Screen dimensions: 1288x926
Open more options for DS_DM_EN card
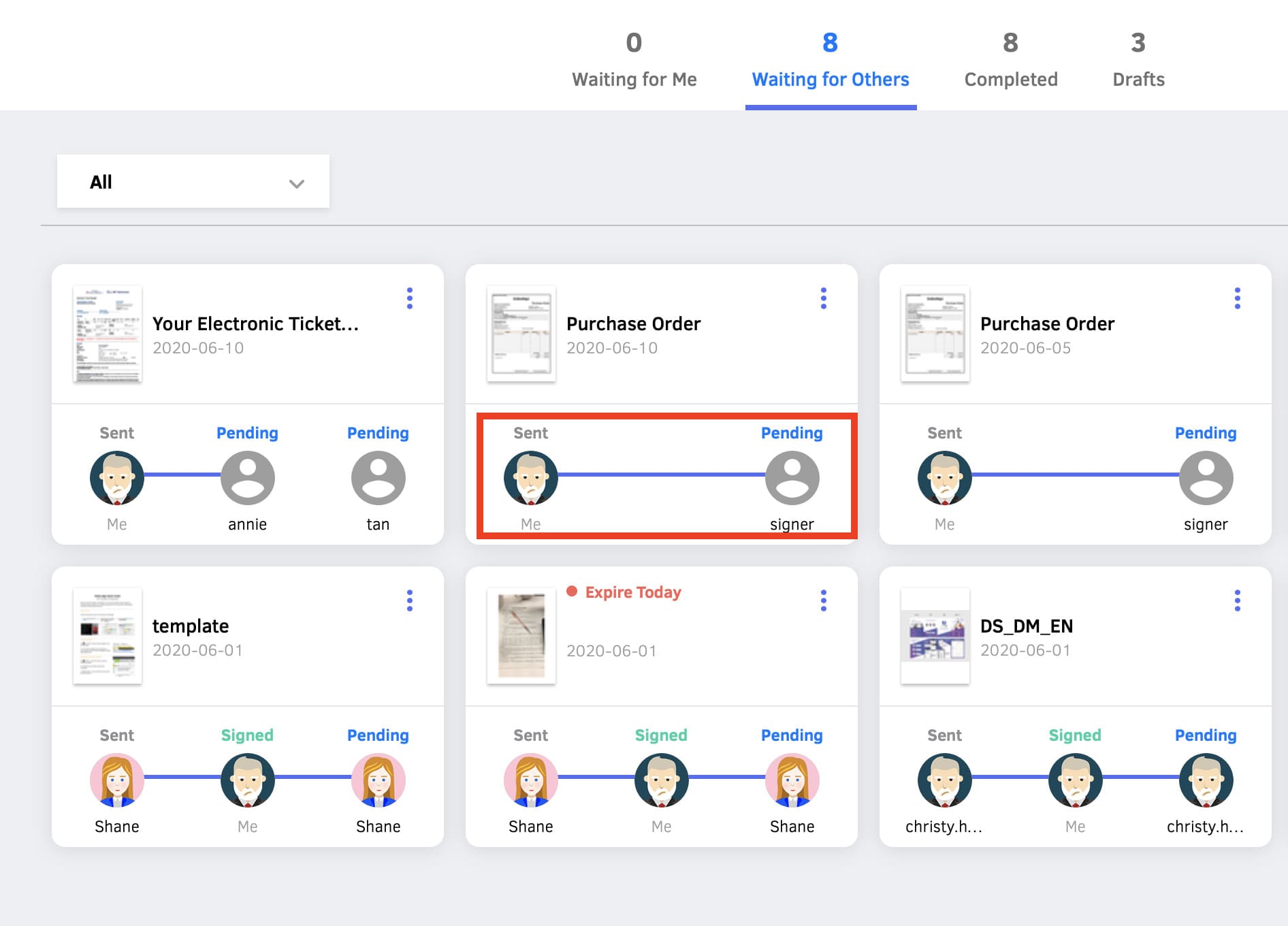click(x=1237, y=601)
